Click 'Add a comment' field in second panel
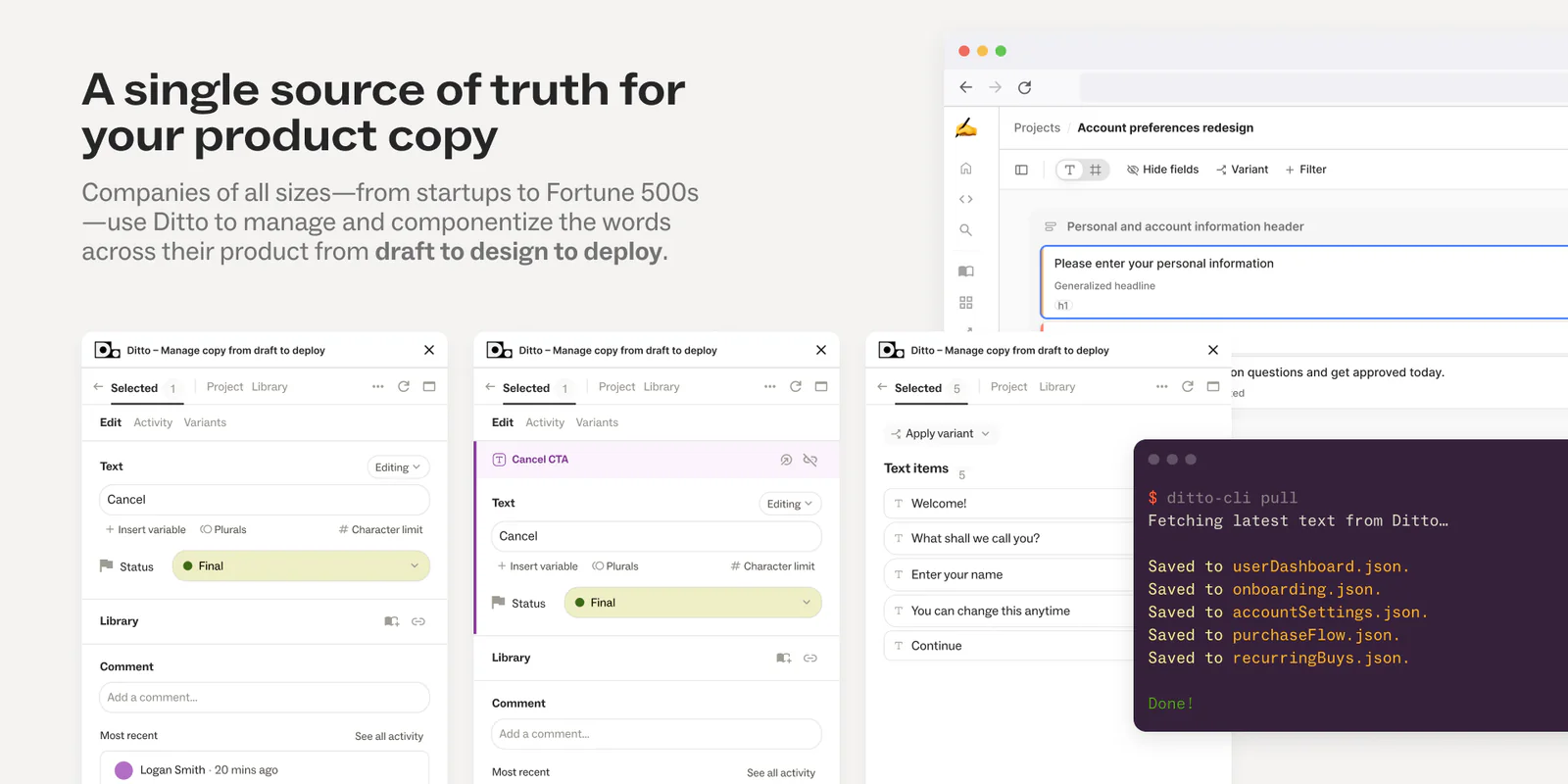 coord(657,734)
